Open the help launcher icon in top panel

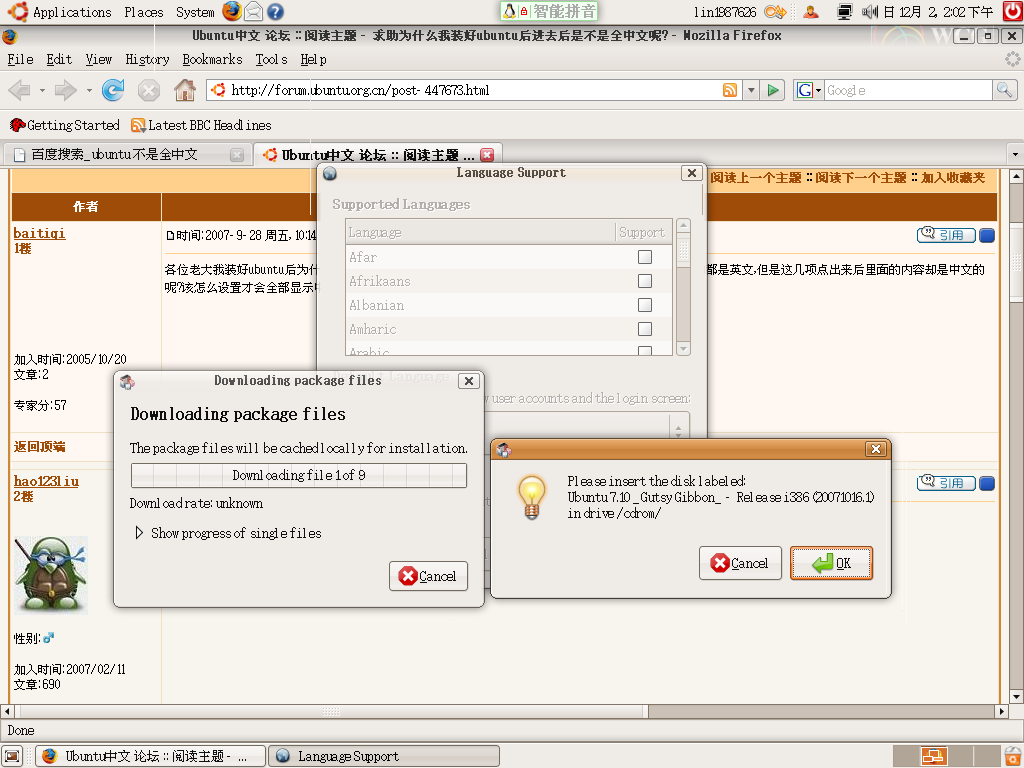[x=276, y=12]
